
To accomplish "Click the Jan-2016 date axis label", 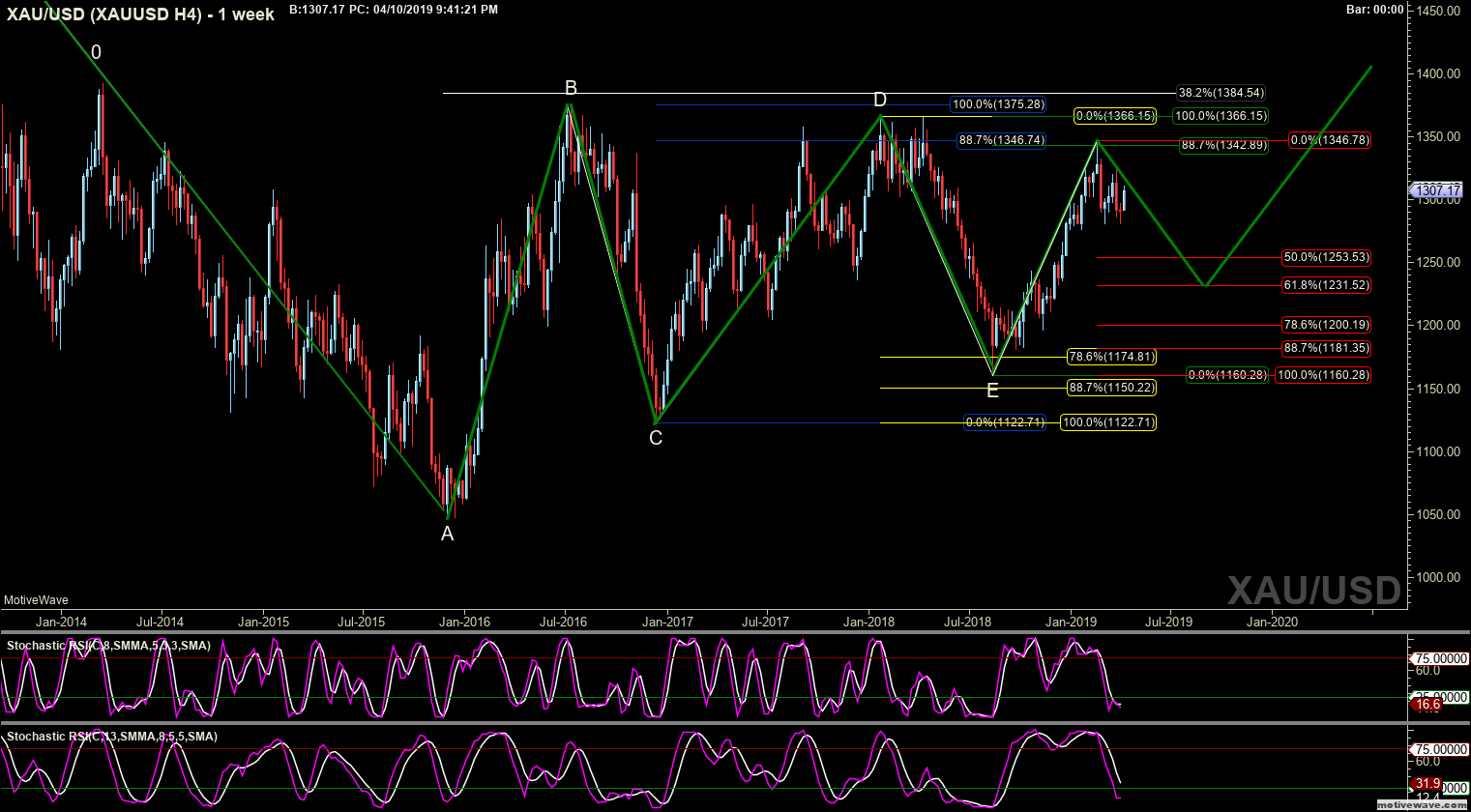I will tap(464, 622).
